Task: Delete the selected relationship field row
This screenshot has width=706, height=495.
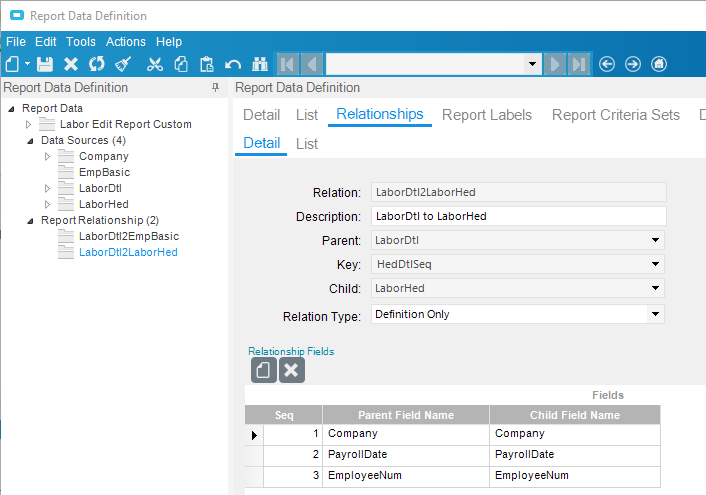Action: point(291,370)
